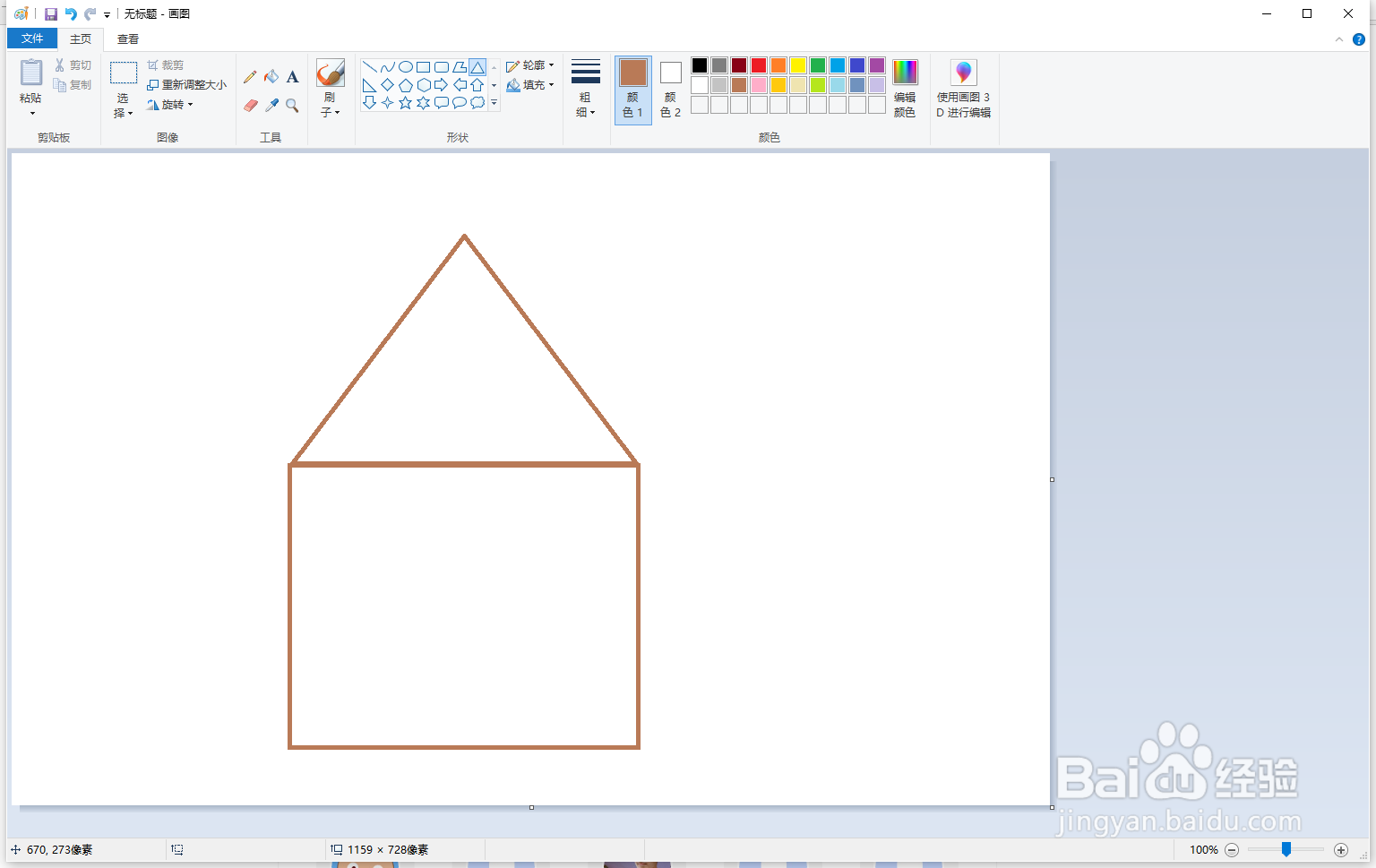This screenshot has height=868, width=1376.
Task: Click 使用画图 3D 进行编辑 button
Action: 963,89
